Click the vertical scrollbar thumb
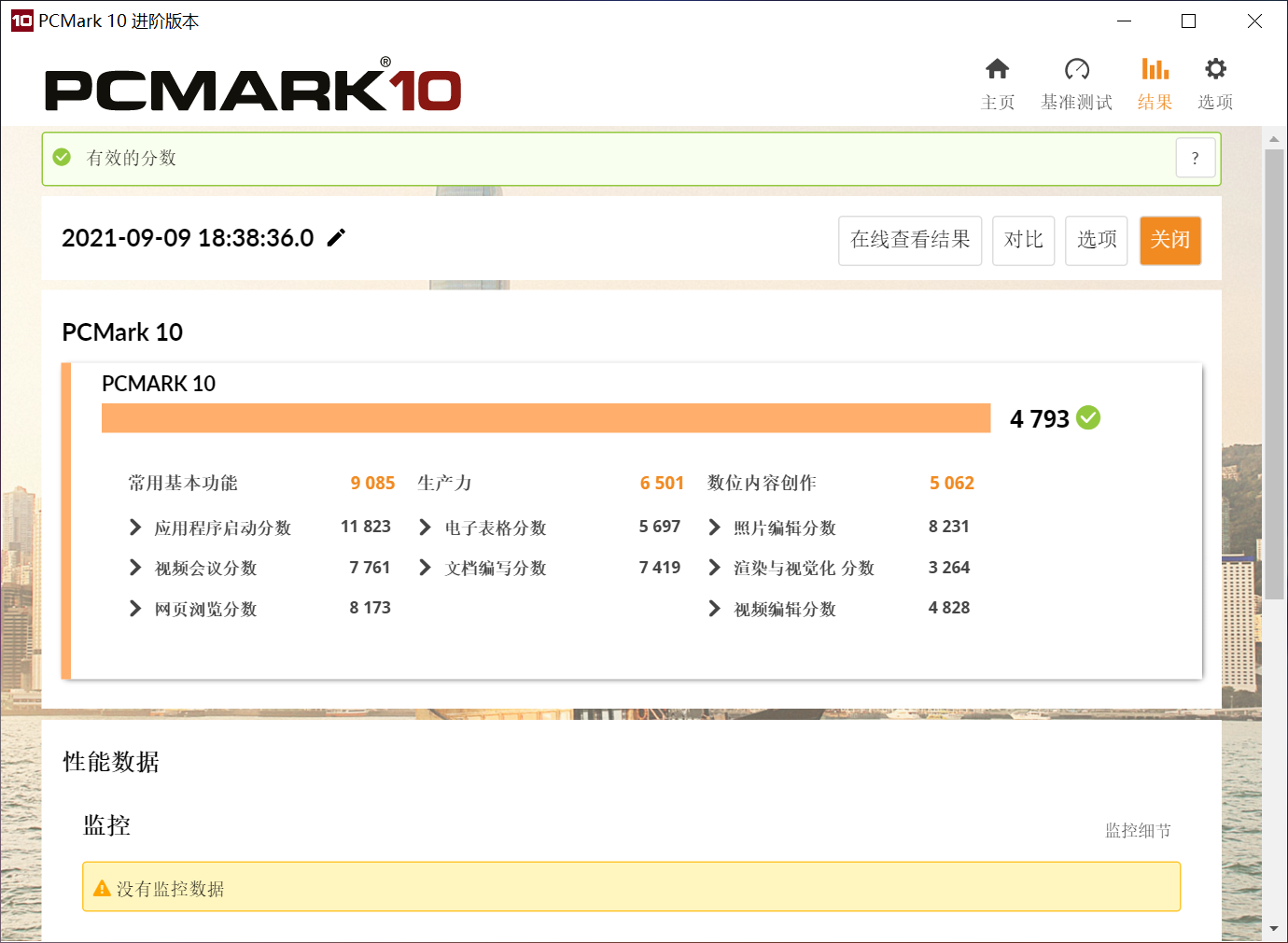This screenshot has height=943, width=1288. pos(1274,373)
